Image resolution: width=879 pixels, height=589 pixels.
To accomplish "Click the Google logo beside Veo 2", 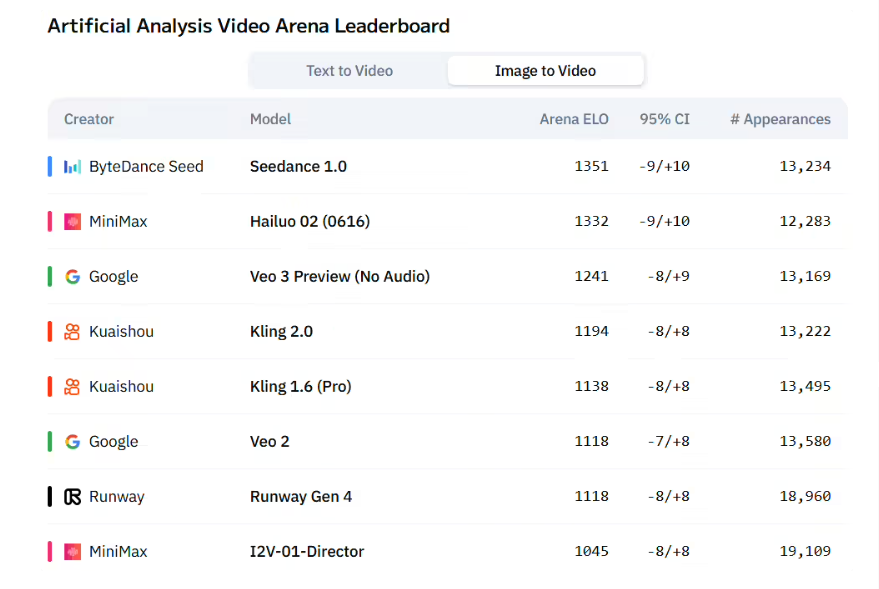I will 72,442.
